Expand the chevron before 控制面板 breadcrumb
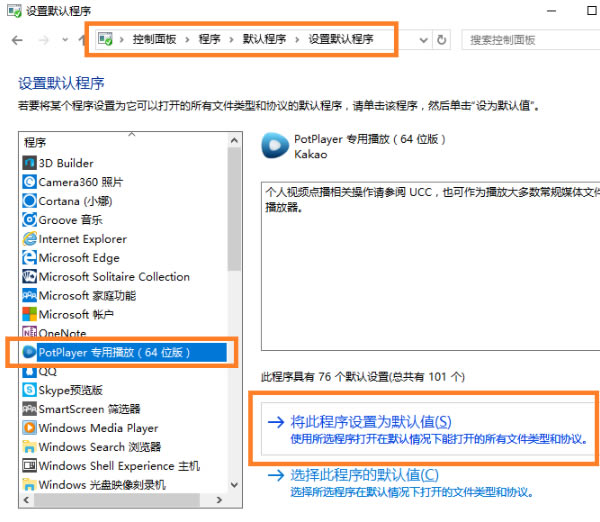The width and height of the screenshot is (600, 522). tap(121, 39)
